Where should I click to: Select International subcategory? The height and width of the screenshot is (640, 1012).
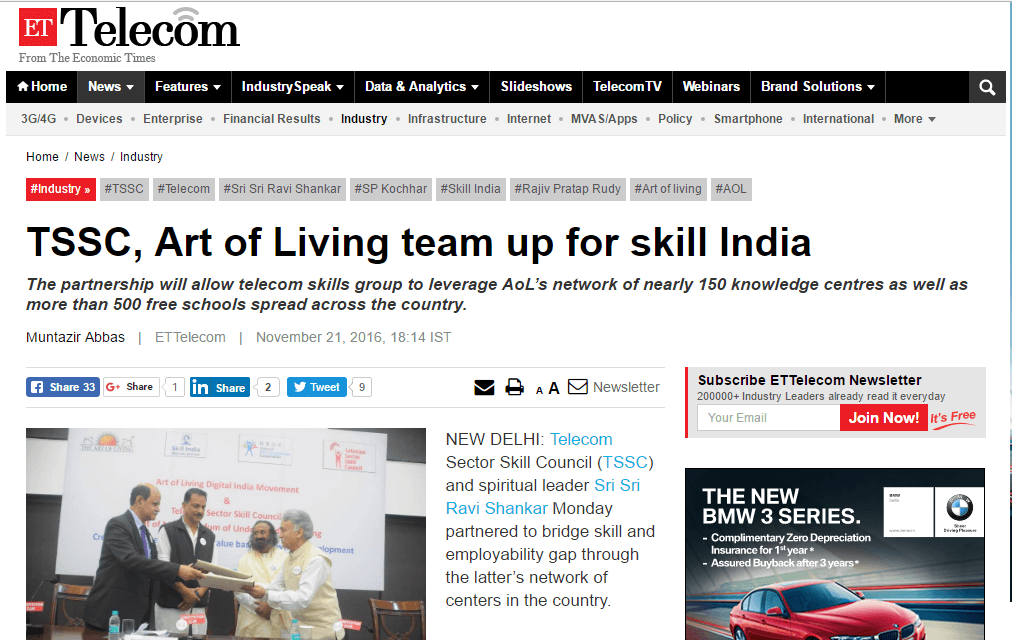838,119
